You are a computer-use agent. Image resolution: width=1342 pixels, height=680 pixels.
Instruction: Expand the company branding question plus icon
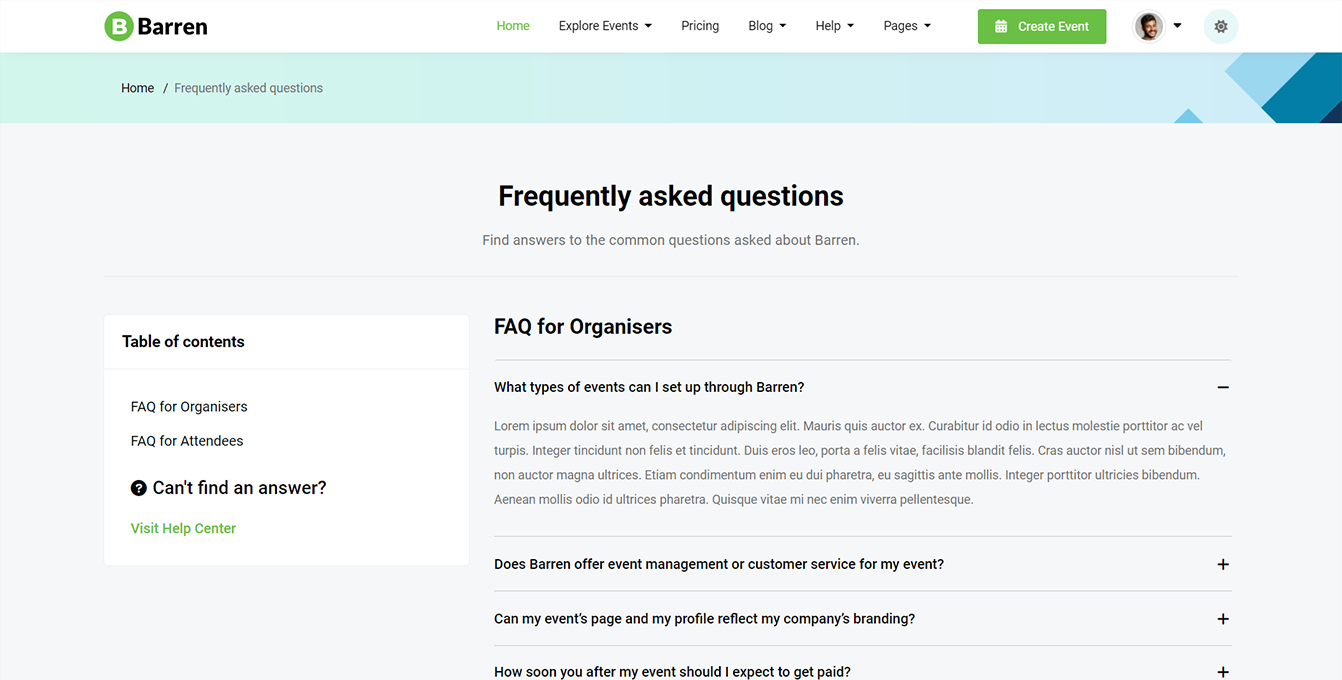click(x=1222, y=619)
